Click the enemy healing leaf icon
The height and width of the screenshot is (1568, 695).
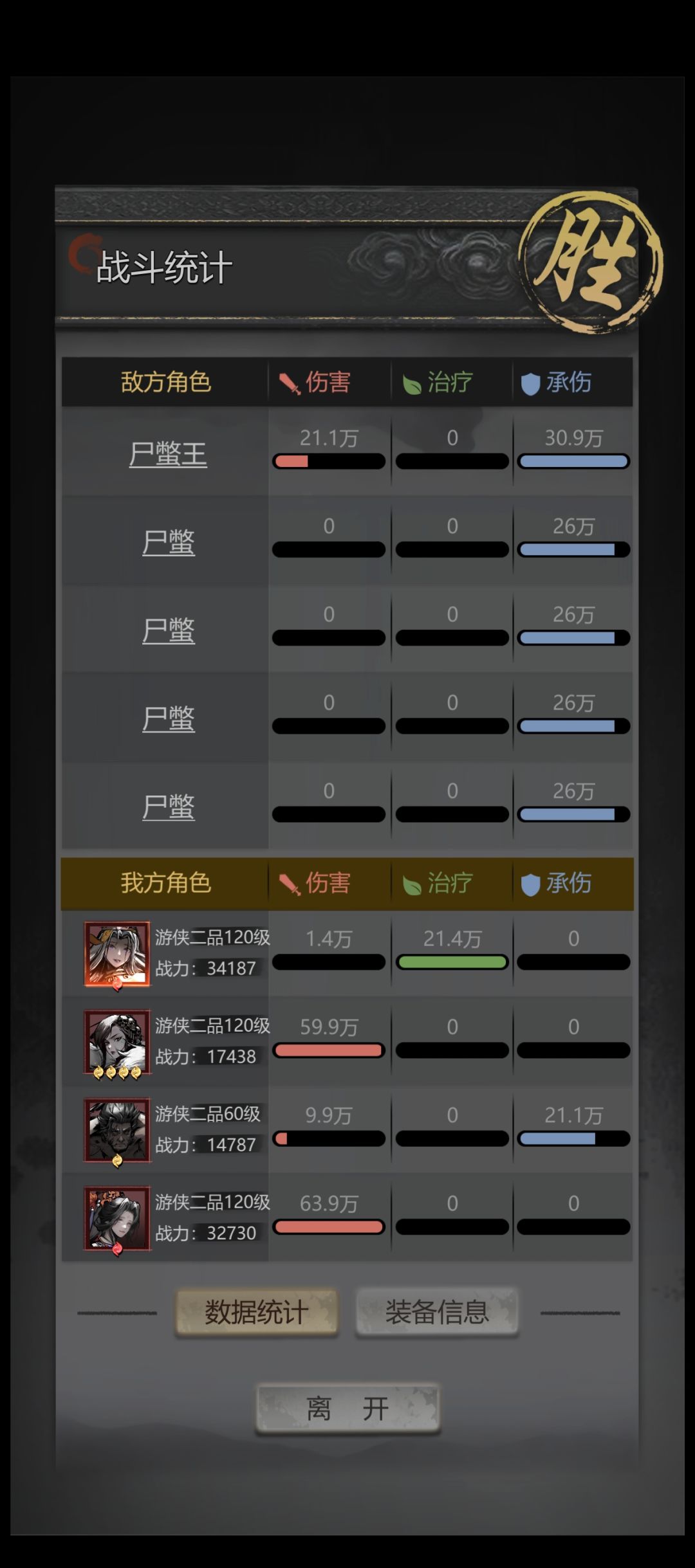(411, 384)
